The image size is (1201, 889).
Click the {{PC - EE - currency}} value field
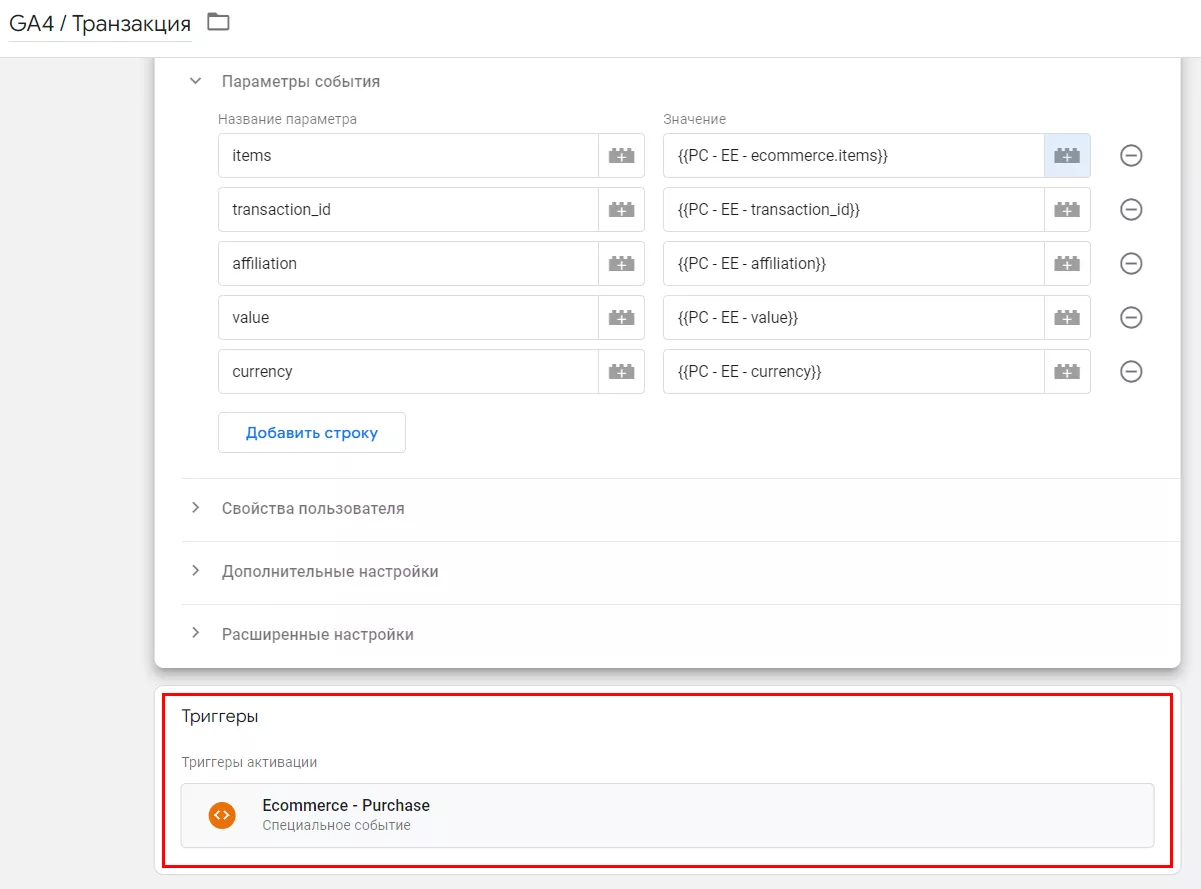point(853,372)
